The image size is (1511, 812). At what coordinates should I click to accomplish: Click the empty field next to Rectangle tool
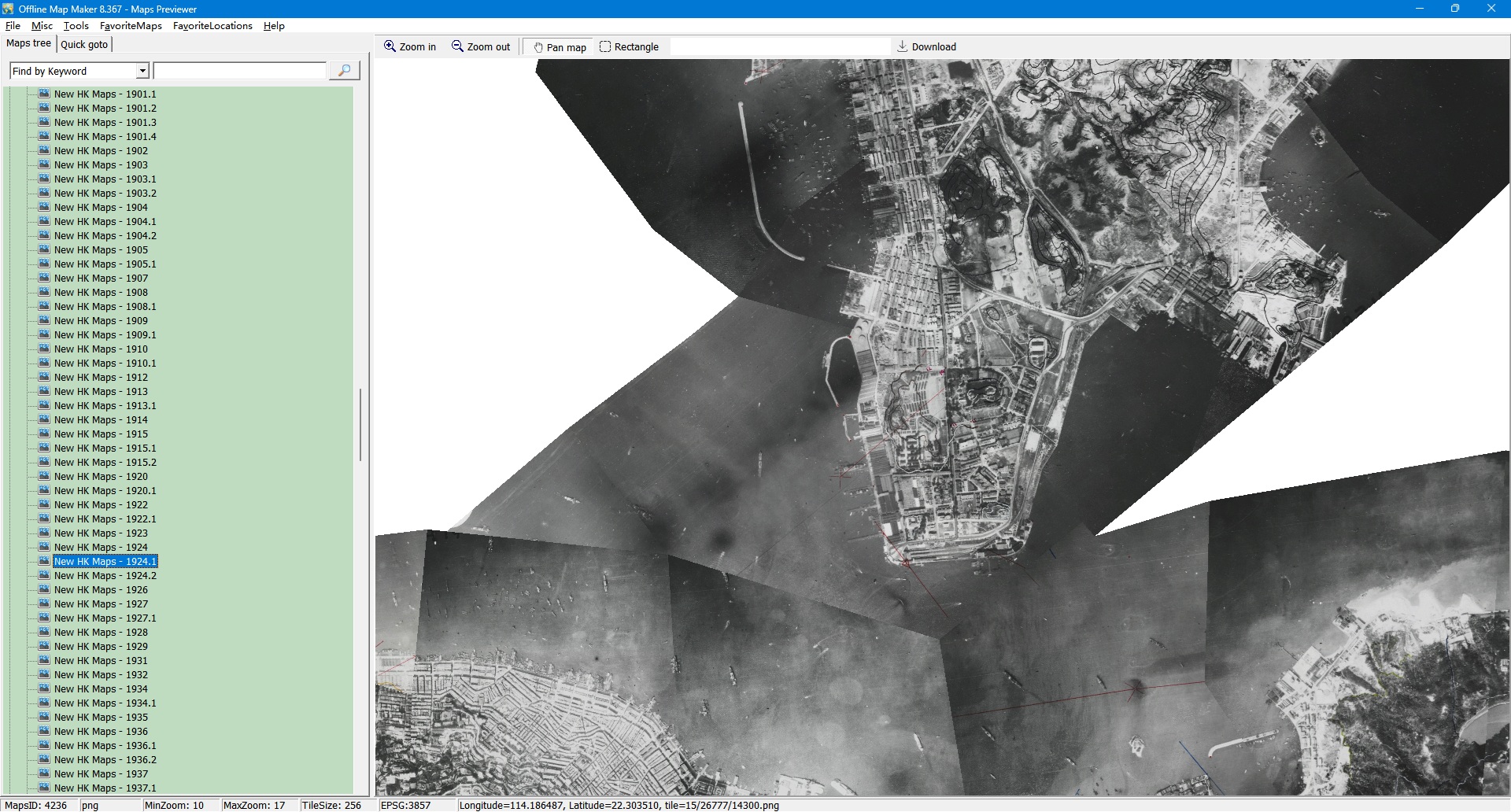pyautogui.click(x=779, y=47)
